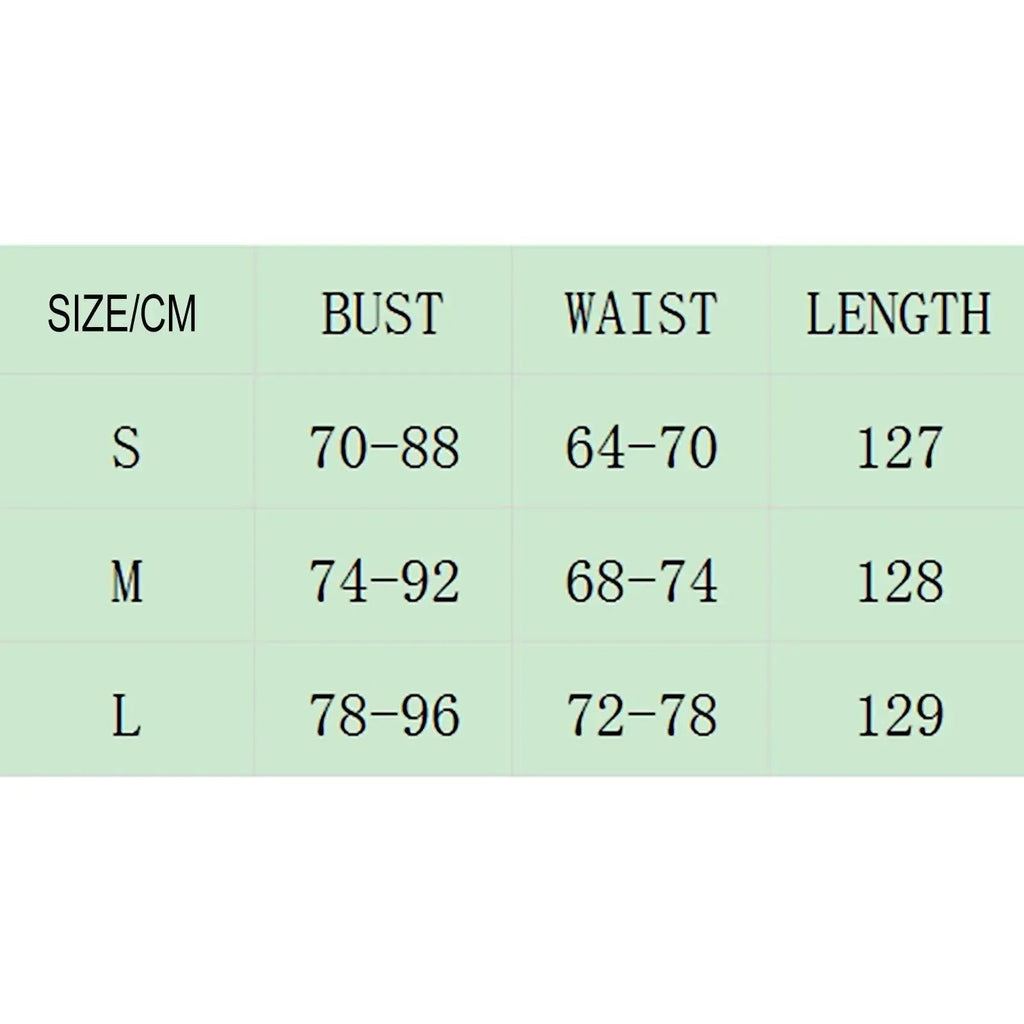
Task: Click the 72-78 waist cell
Action: 641,715
